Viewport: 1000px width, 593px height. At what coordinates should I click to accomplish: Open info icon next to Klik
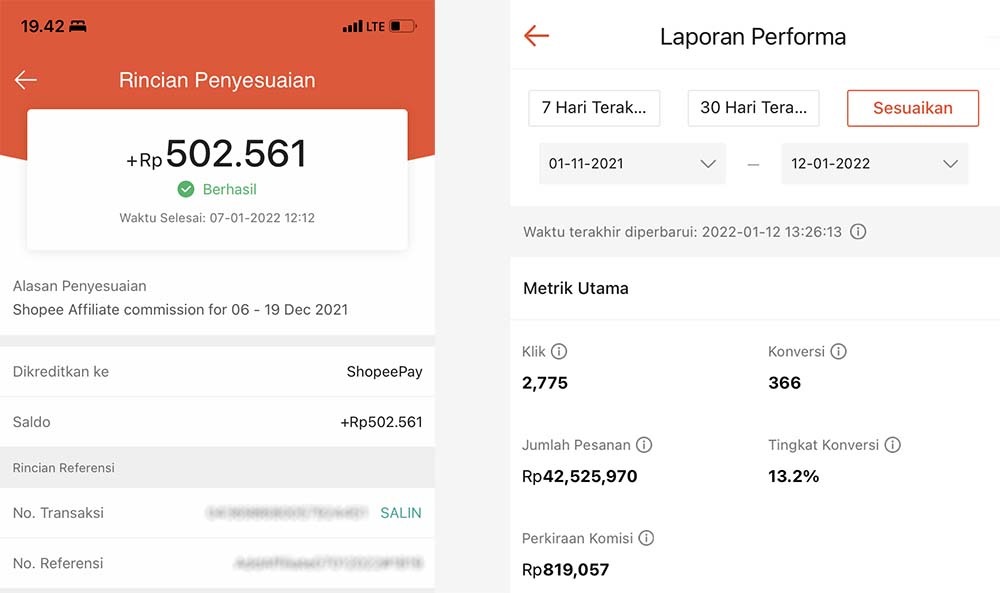coord(559,351)
